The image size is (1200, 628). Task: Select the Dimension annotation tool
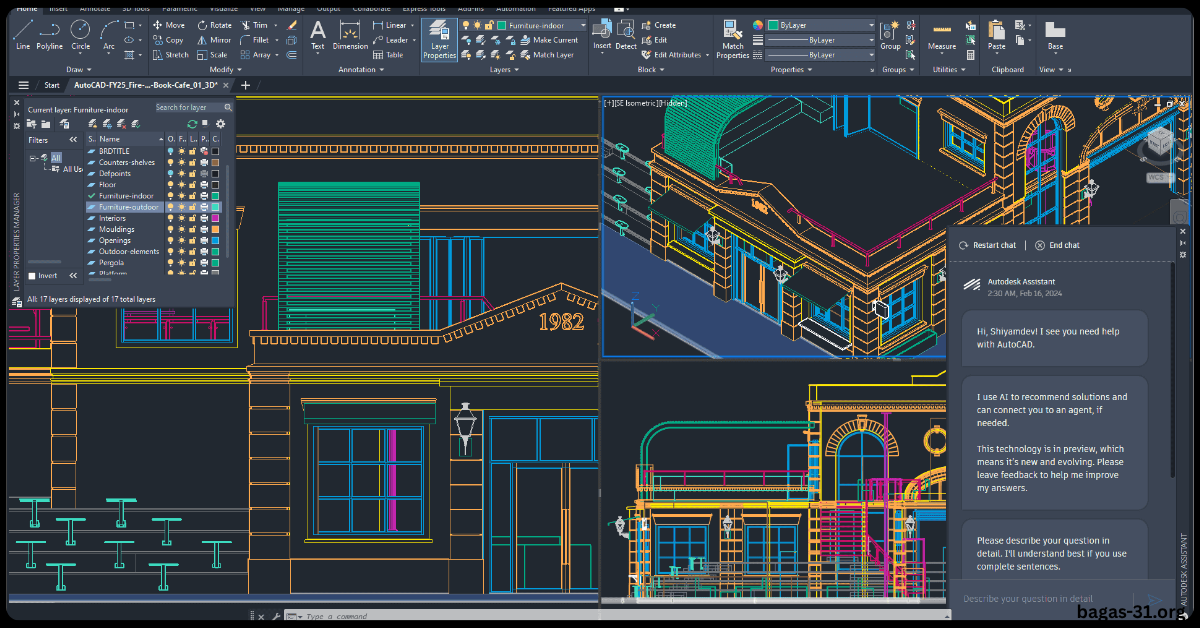pyautogui.click(x=350, y=34)
